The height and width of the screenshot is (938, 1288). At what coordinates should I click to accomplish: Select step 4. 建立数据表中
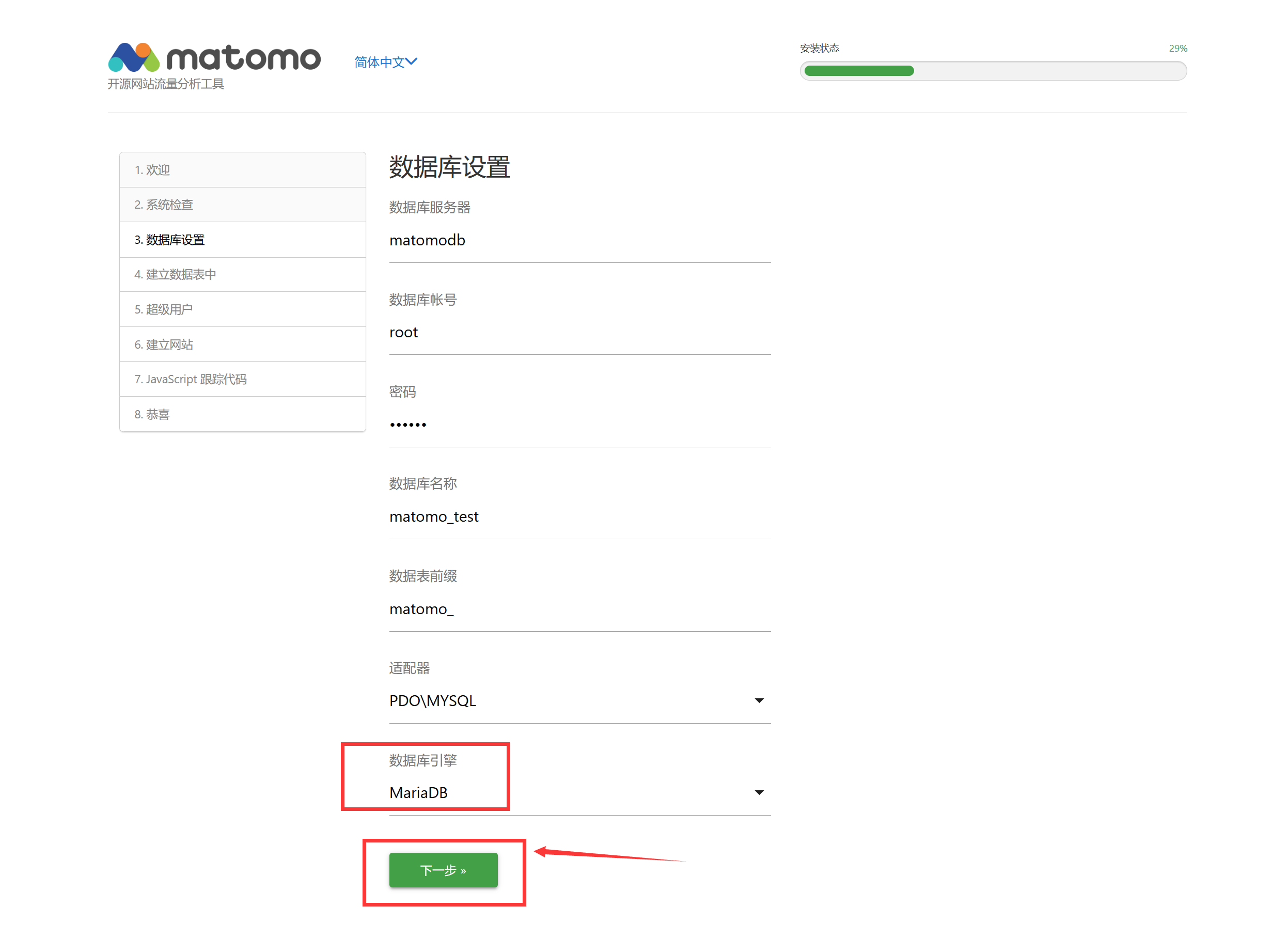[x=243, y=274]
